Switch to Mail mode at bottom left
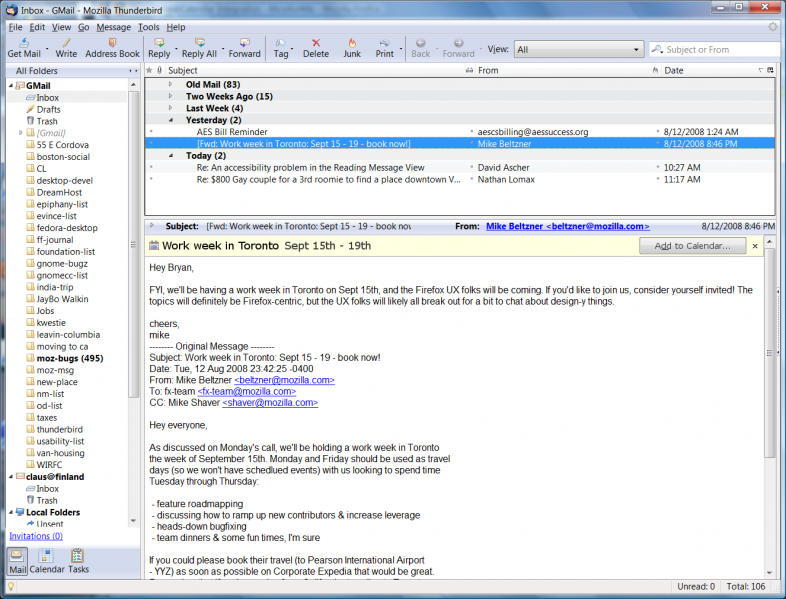The image size is (786, 599). click(x=17, y=561)
